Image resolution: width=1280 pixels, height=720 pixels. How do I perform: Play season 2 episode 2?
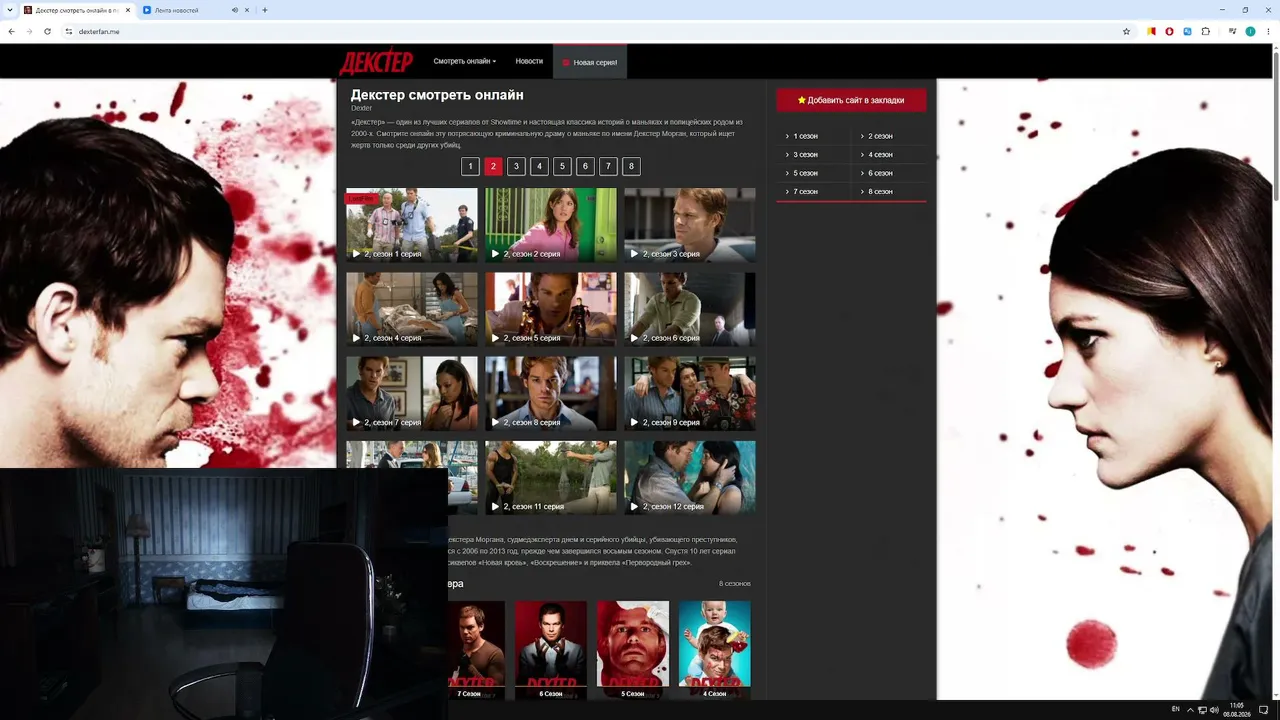tap(551, 225)
